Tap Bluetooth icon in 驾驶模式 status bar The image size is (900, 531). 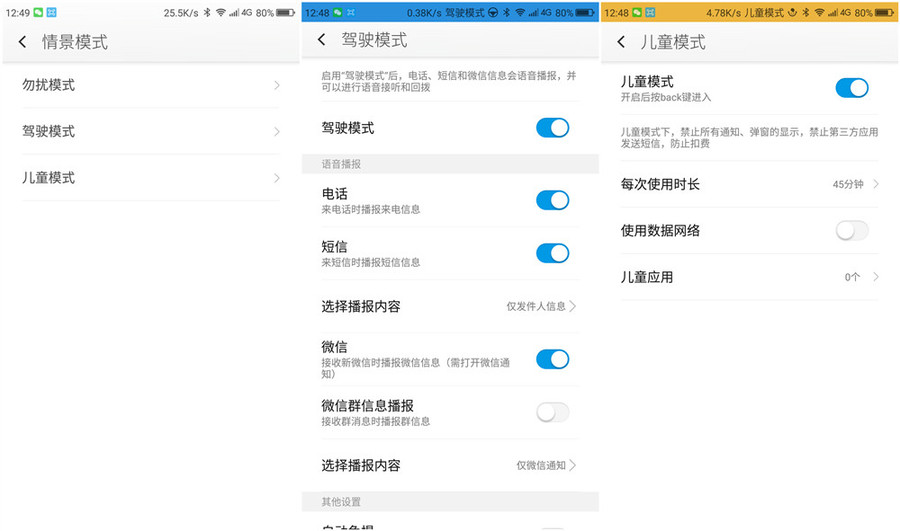(x=506, y=12)
